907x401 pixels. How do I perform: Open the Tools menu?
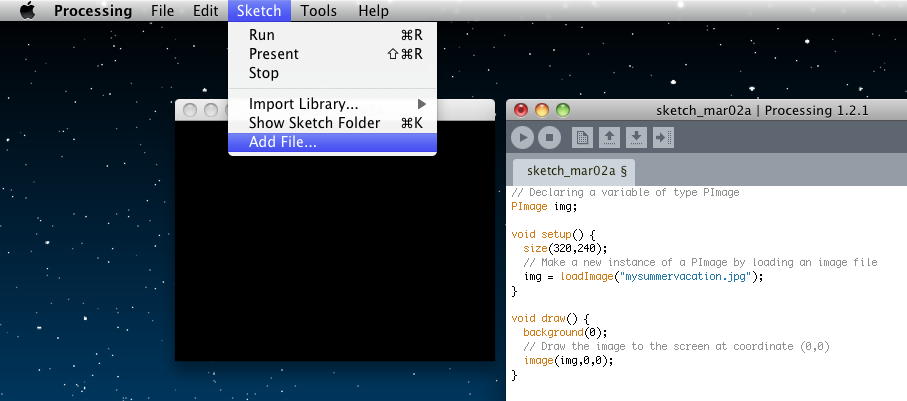[x=319, y=10]
